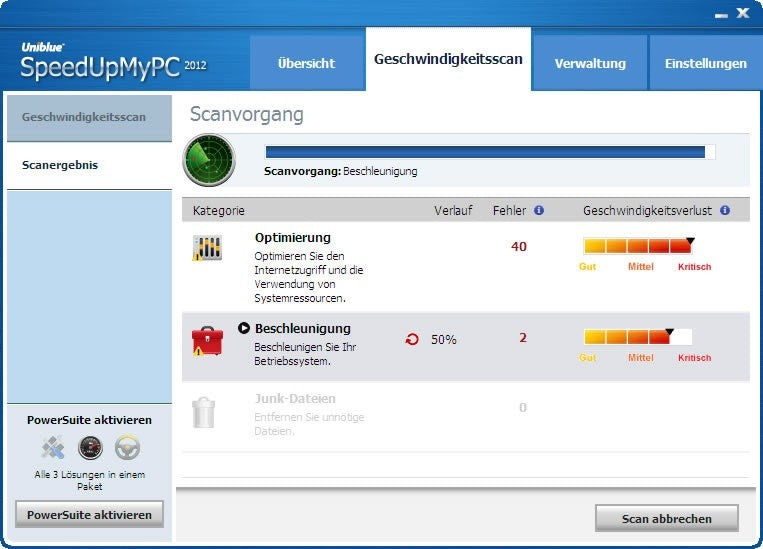Click the 50% progress value

tap(444, 340)
